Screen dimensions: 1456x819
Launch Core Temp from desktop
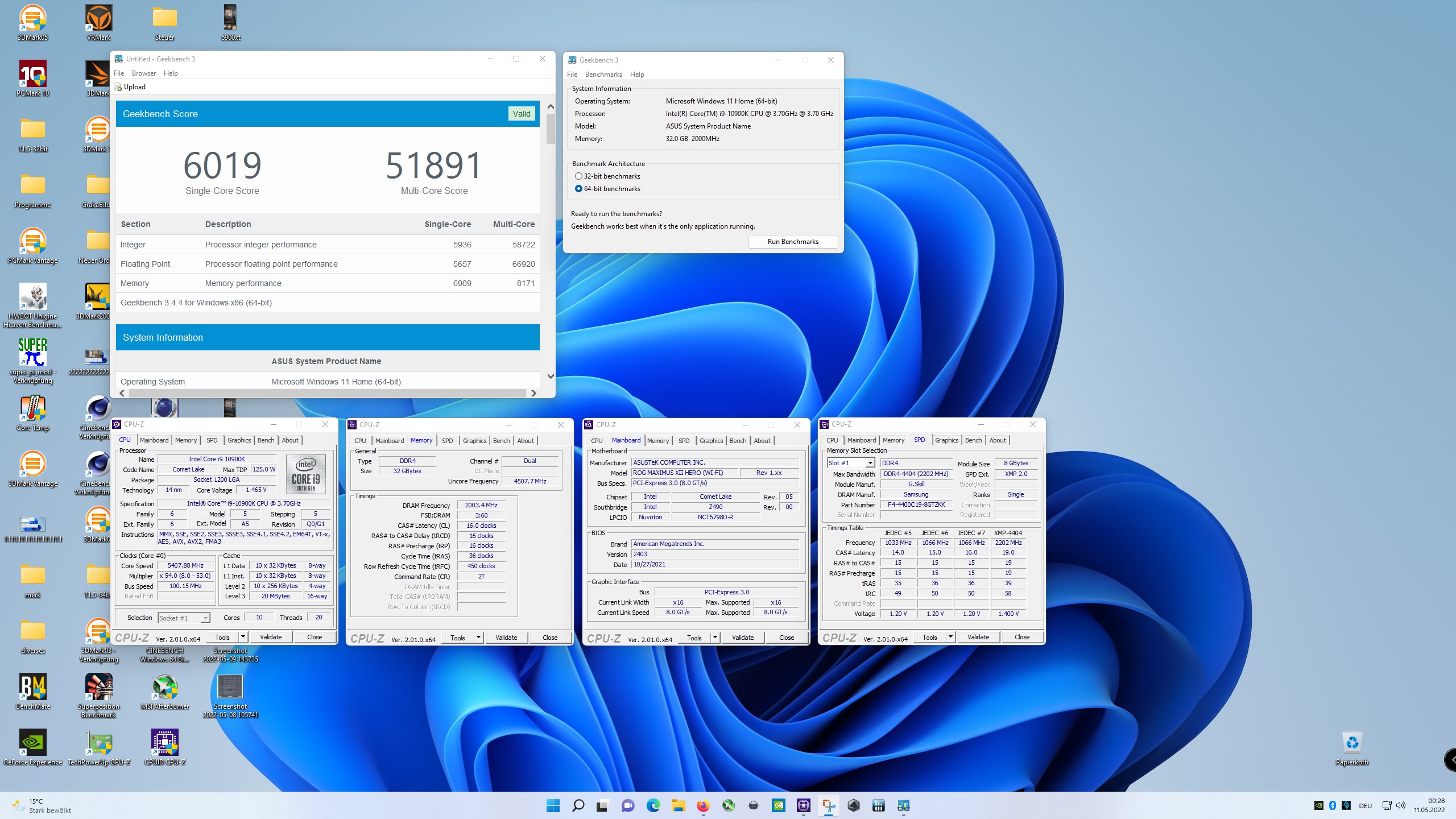pyautogui.click(x=33, y=413)
